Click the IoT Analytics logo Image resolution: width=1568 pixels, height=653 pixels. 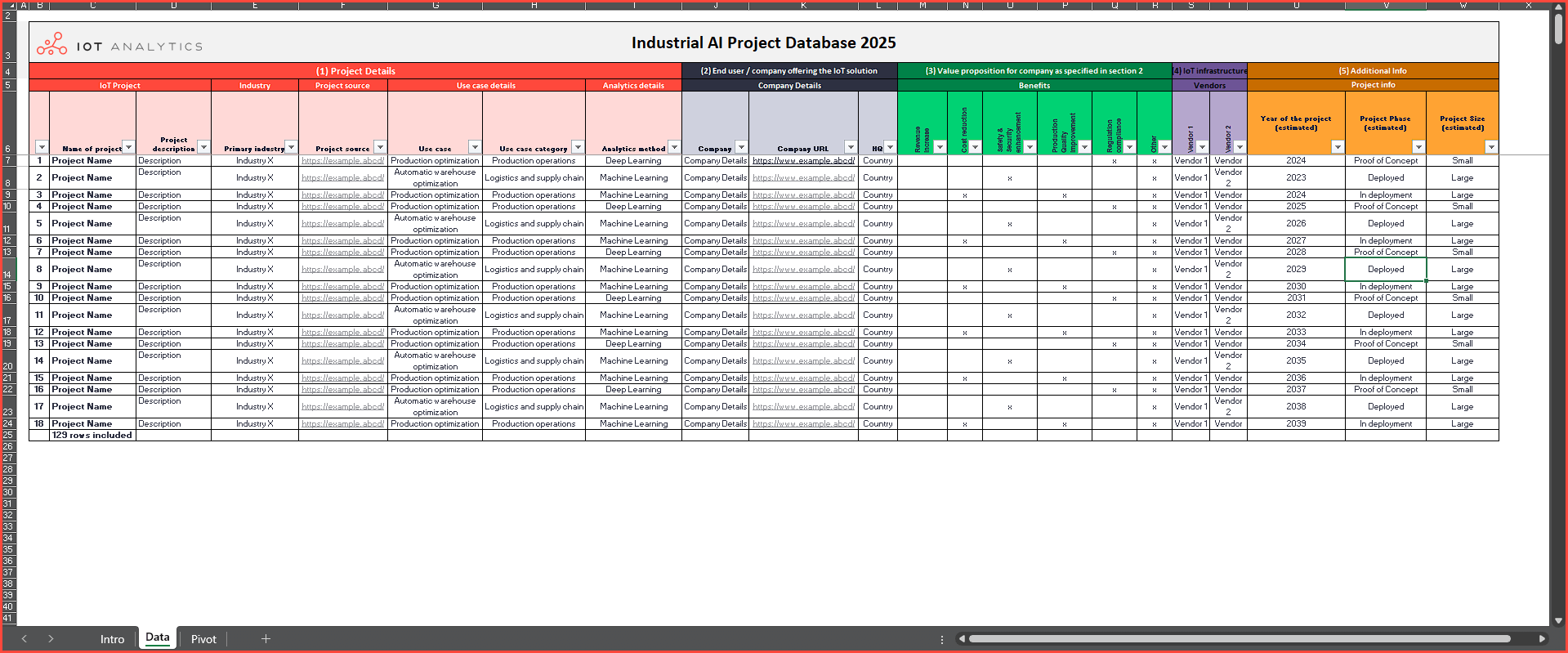[119, 44]
